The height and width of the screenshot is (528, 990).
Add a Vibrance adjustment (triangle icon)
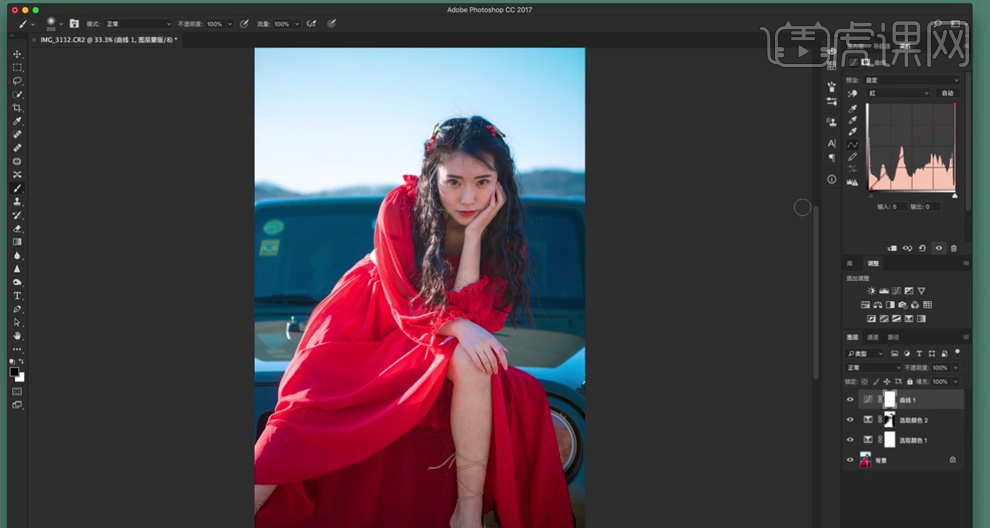click(x=921, y=291)
